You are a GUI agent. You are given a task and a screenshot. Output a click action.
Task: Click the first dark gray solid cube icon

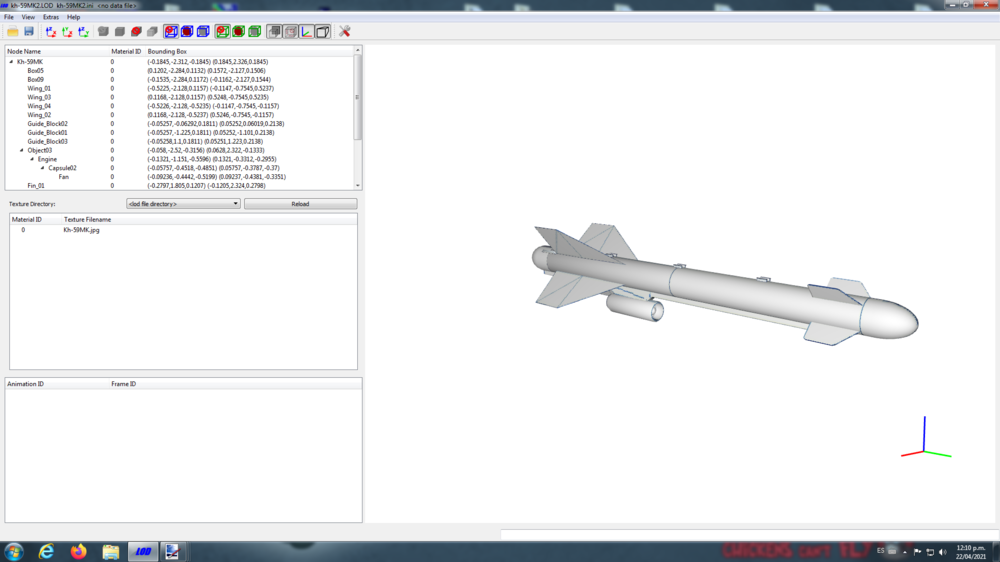[x=103, y=31]
